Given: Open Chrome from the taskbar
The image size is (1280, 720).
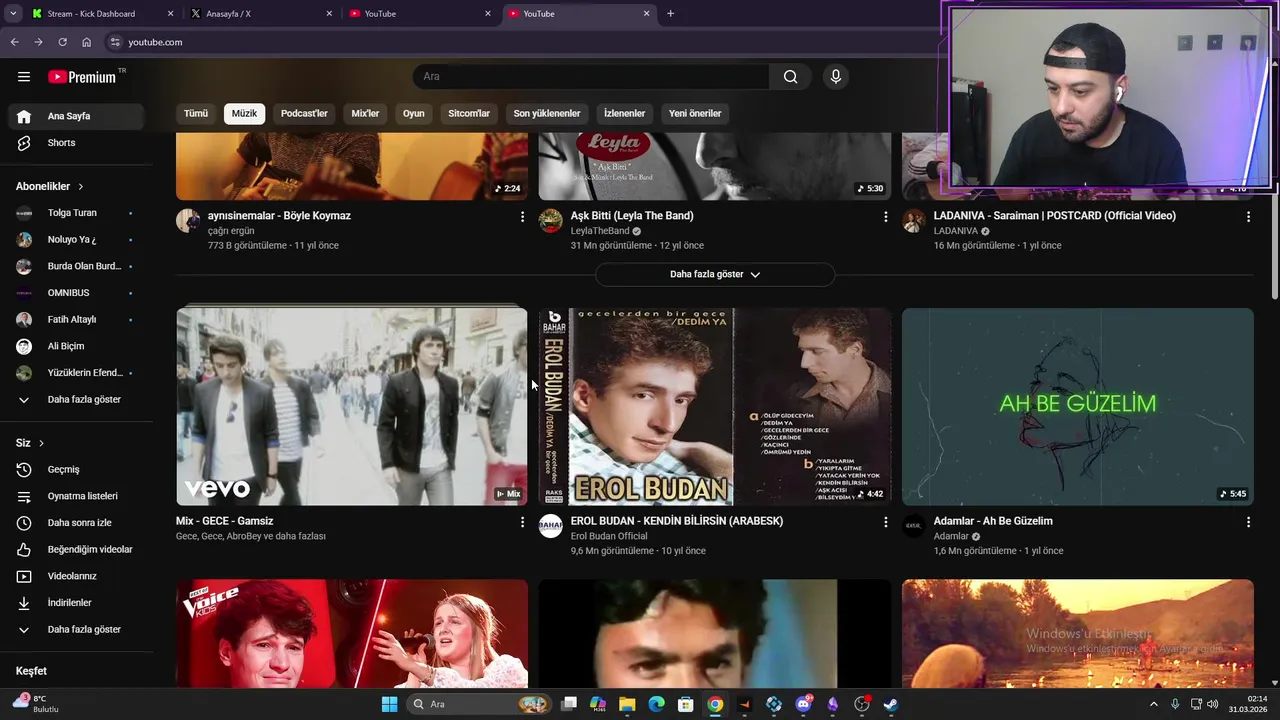Looking at the screenshot, I should click(715, 704).
